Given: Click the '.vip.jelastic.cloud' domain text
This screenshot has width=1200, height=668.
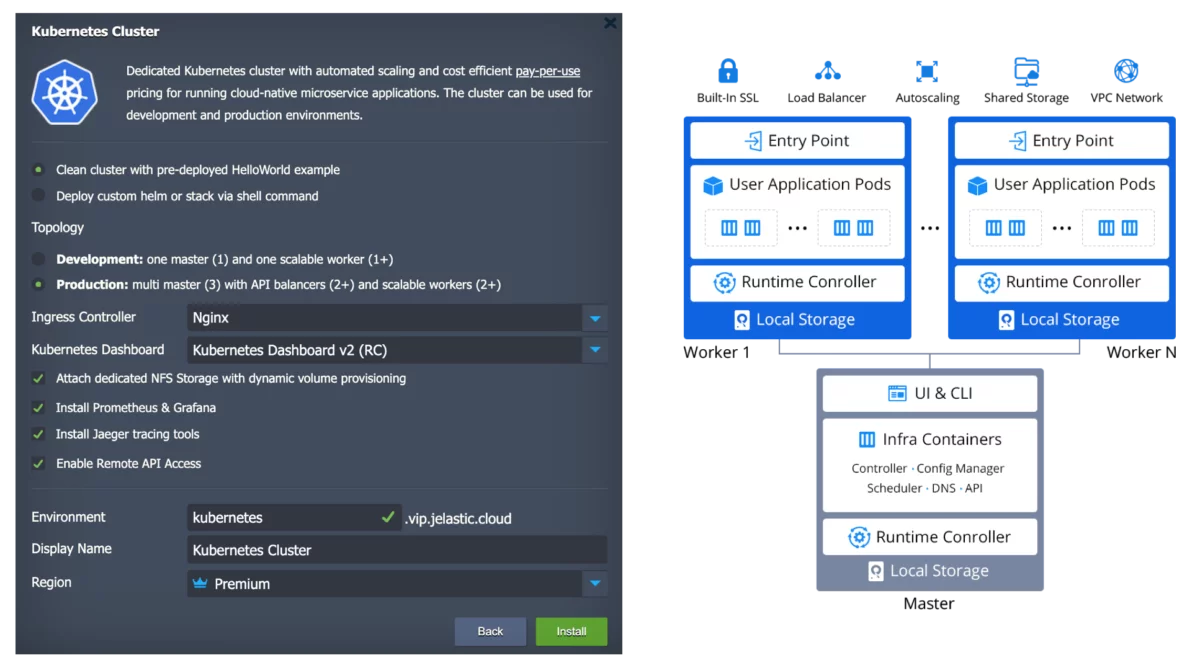Looking at the screenshot, I should (x=458, y=518).
